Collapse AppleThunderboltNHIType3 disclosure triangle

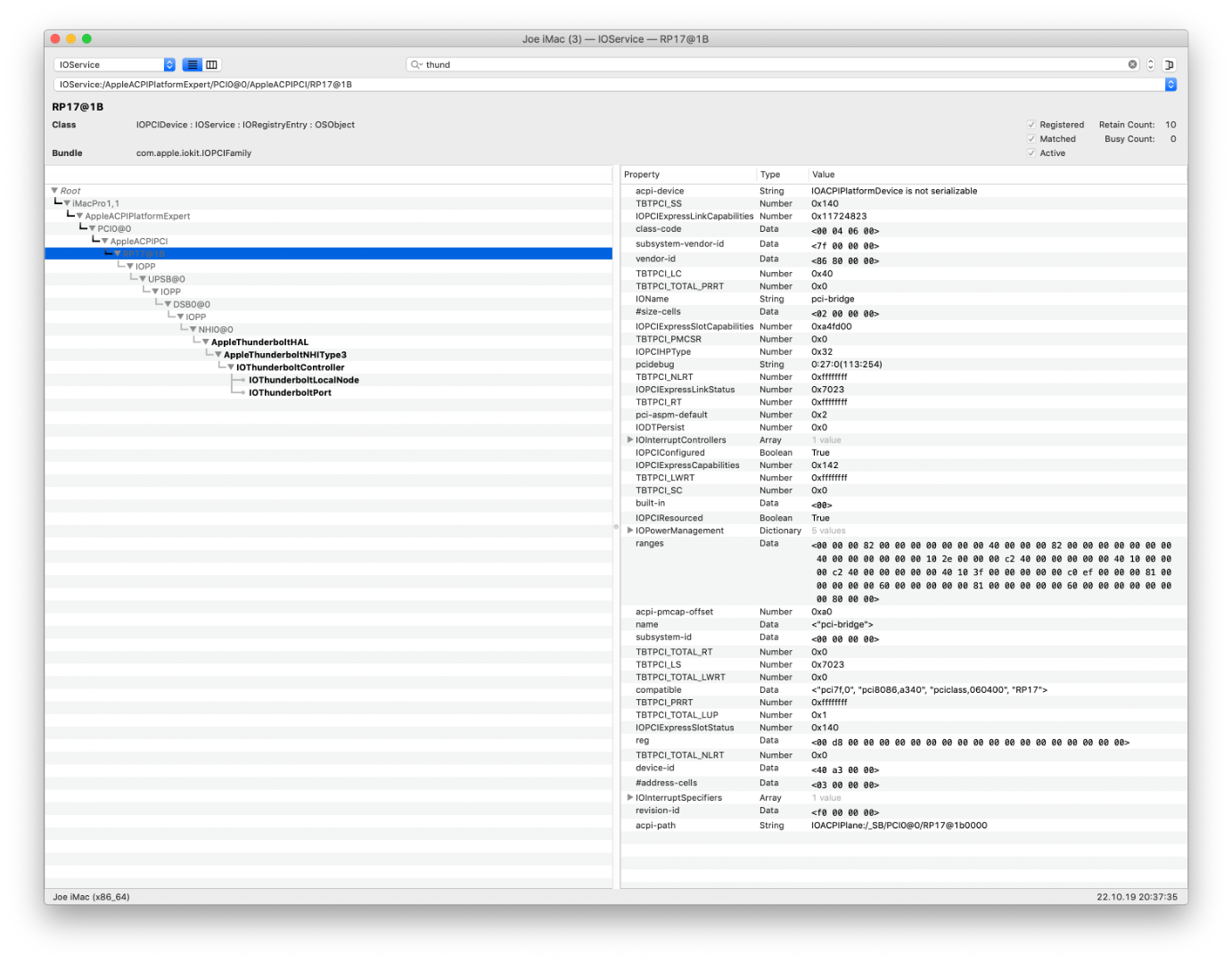(218, 355)
